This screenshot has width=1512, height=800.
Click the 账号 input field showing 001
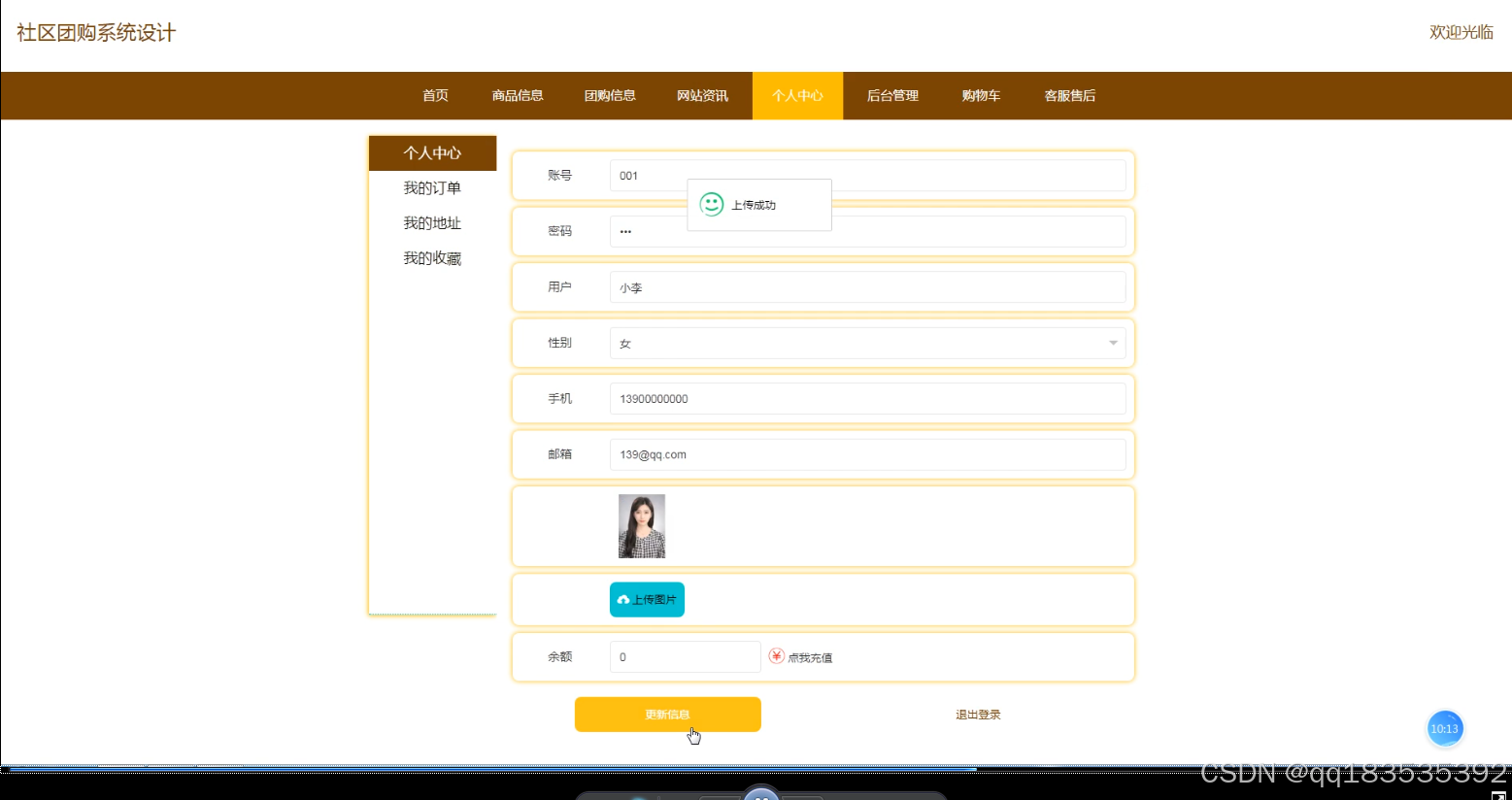867,176
